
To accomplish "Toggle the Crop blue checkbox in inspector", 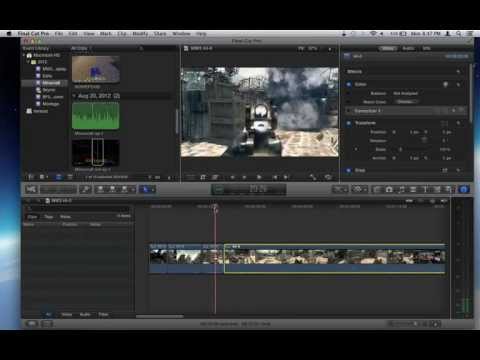I will pos(349,170).
